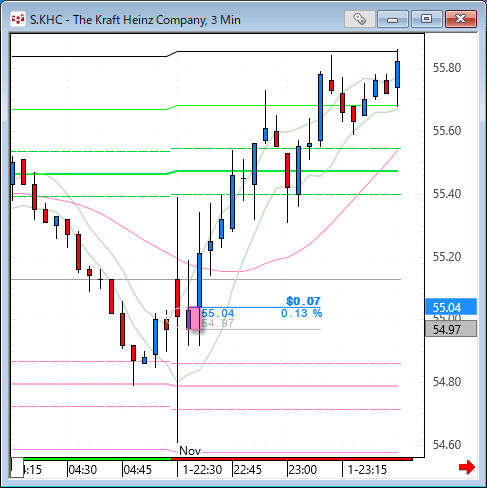The image size is (487, 488).
Task: Click the 0.13 % annotation text
Action: pyautogui.click(x=302, y=313)
